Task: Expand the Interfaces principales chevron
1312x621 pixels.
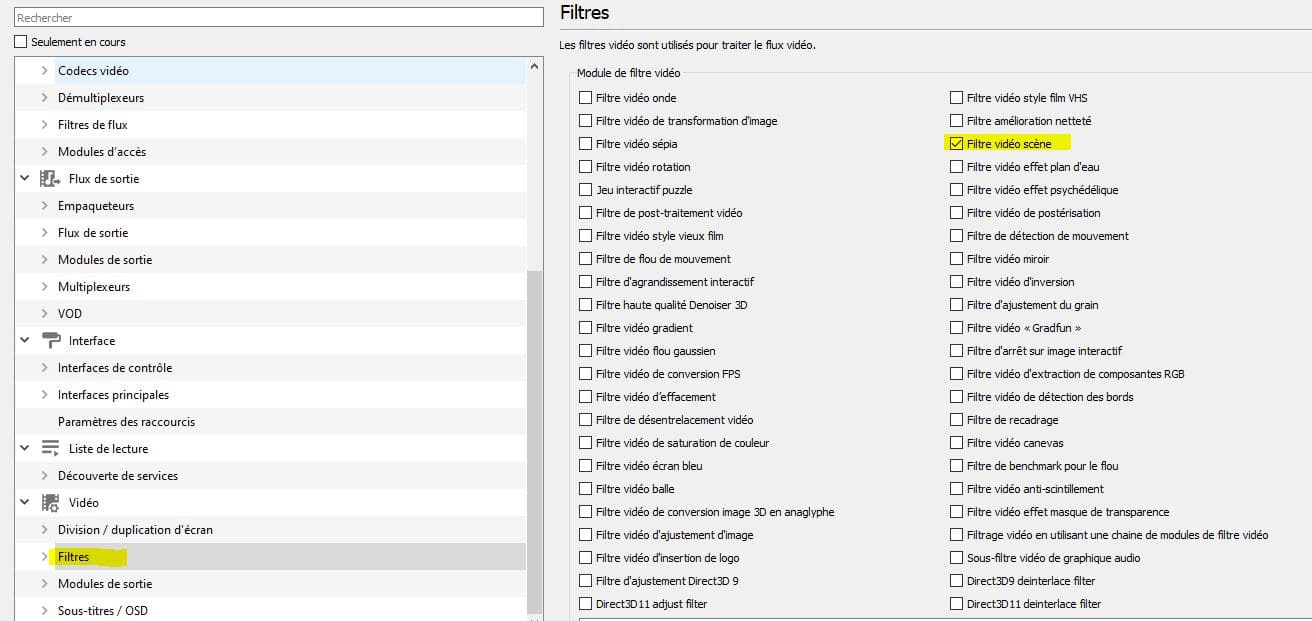Action: tap(44, 395)
